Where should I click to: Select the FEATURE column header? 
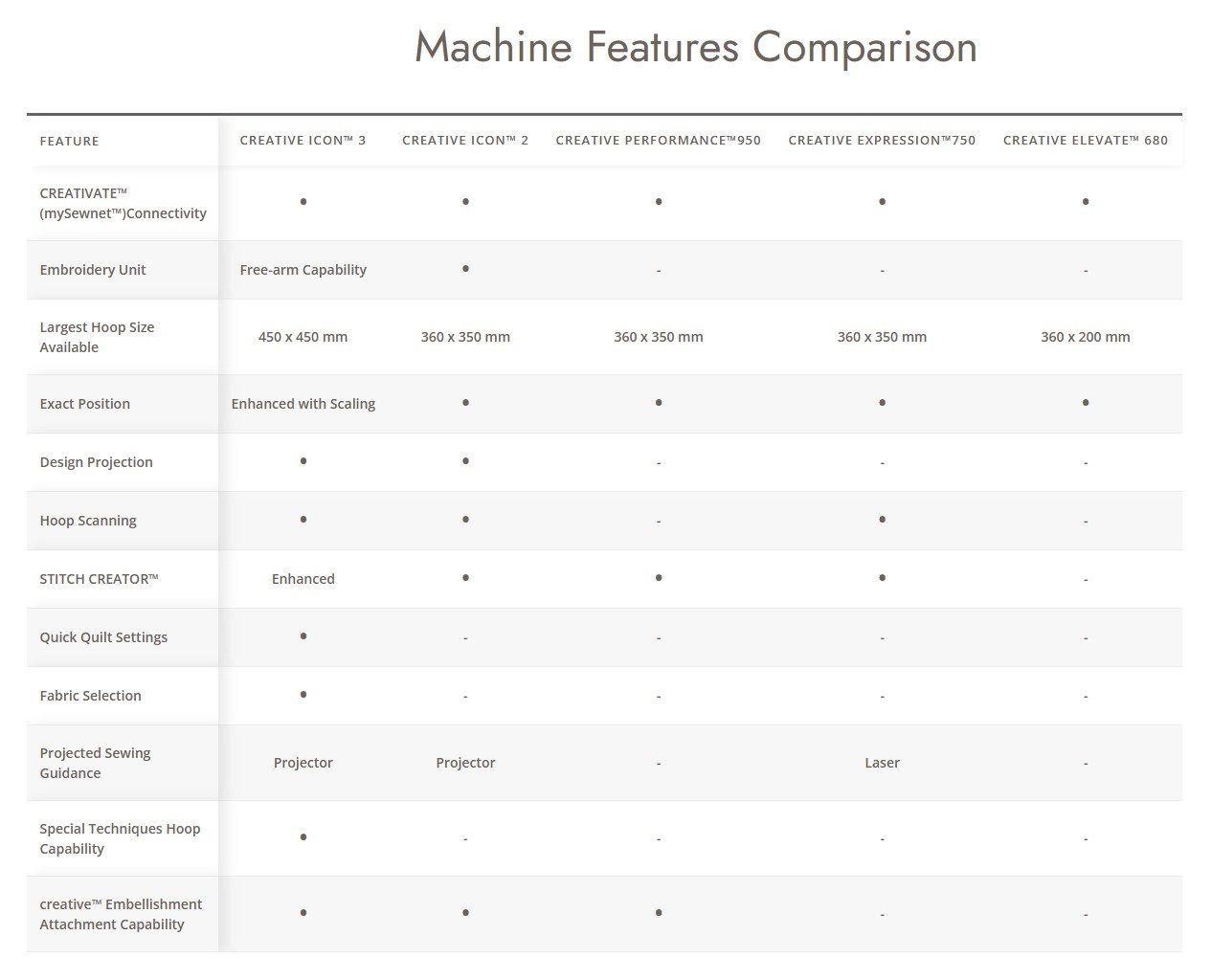click(69, 141)
